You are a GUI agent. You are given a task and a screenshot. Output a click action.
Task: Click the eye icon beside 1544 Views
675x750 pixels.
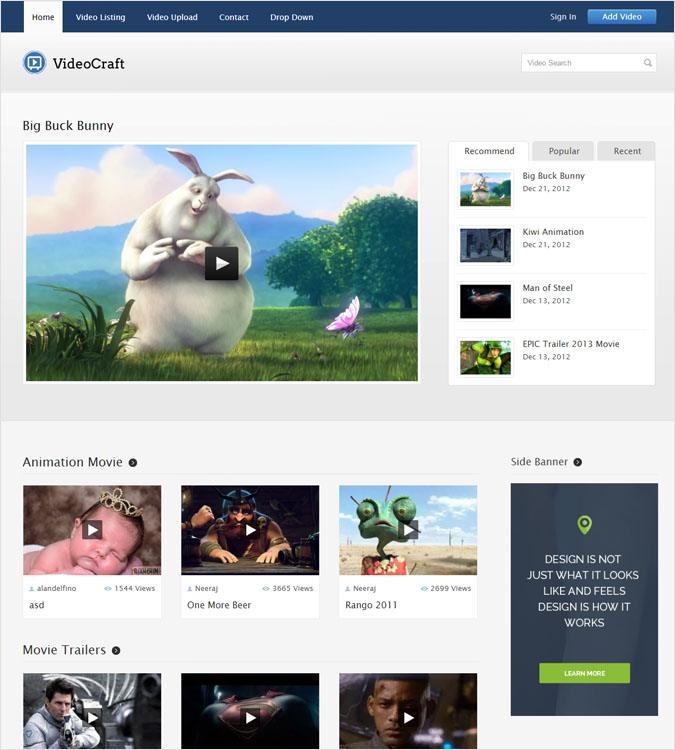[x=108, y=589]
